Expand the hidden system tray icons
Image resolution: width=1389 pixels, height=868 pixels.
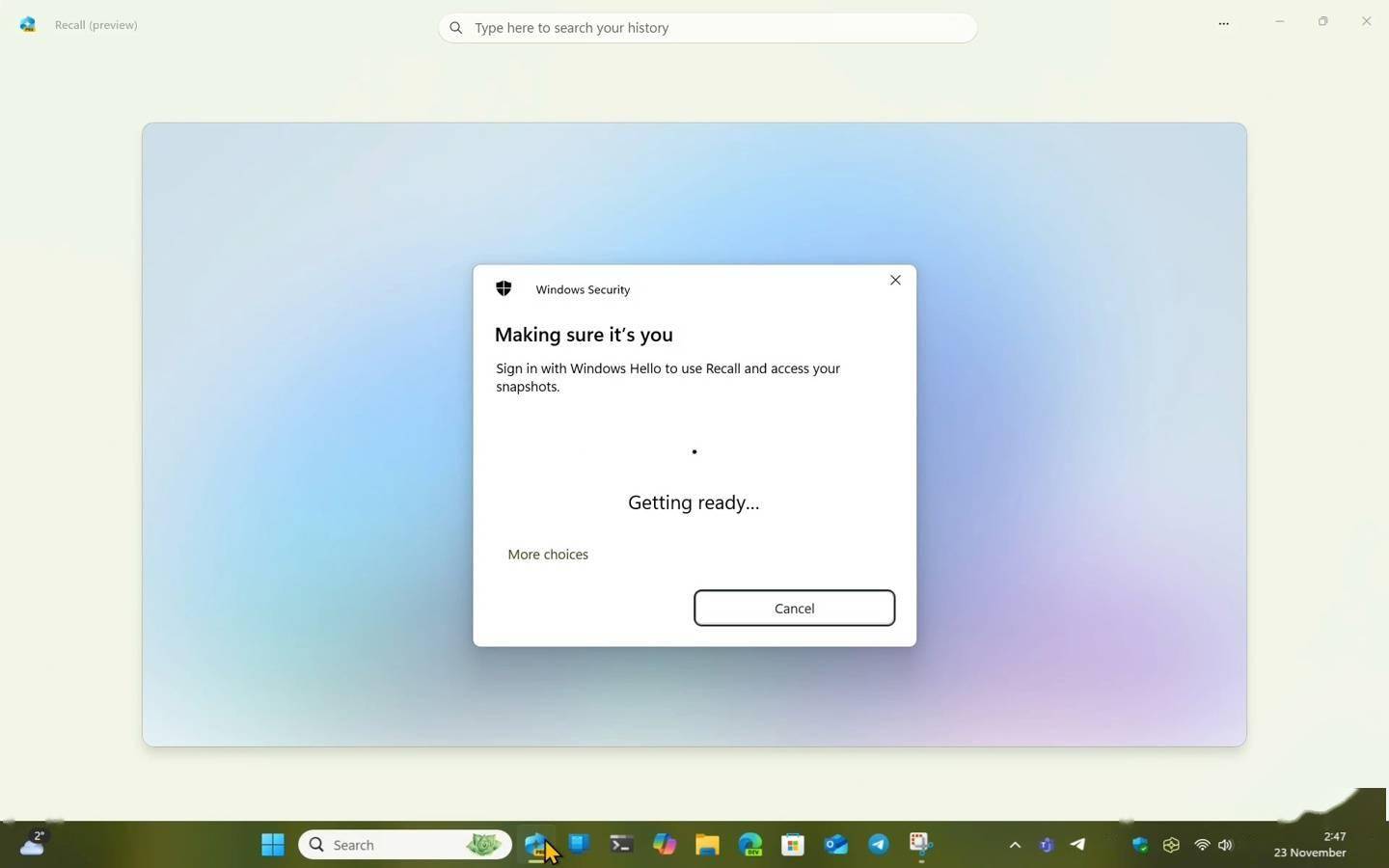[1015, 845]
